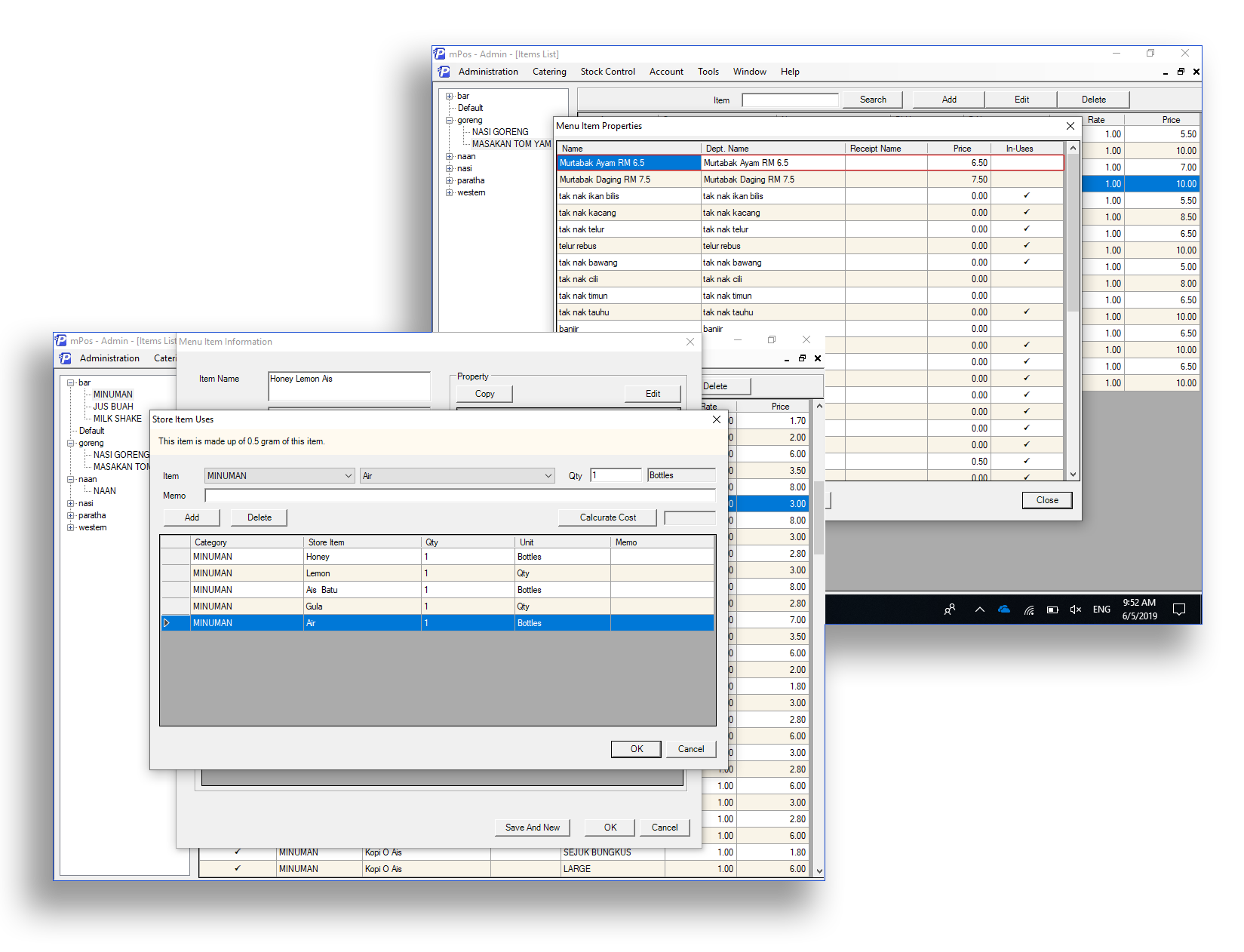Open the OneDrive cloud tray icon

pos(1004,610)
